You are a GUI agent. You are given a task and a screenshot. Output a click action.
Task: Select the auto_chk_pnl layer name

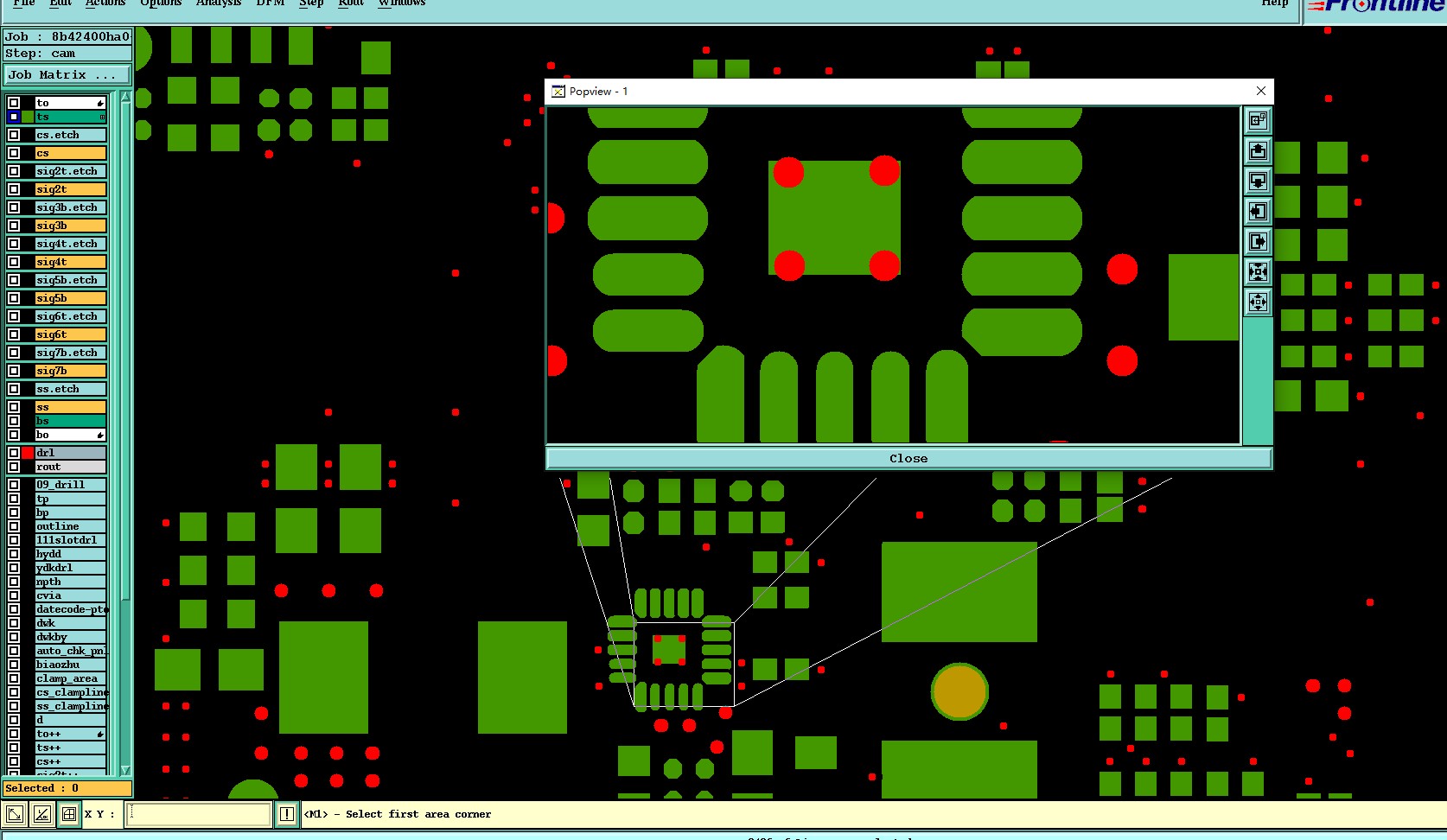tap(70, 651)
